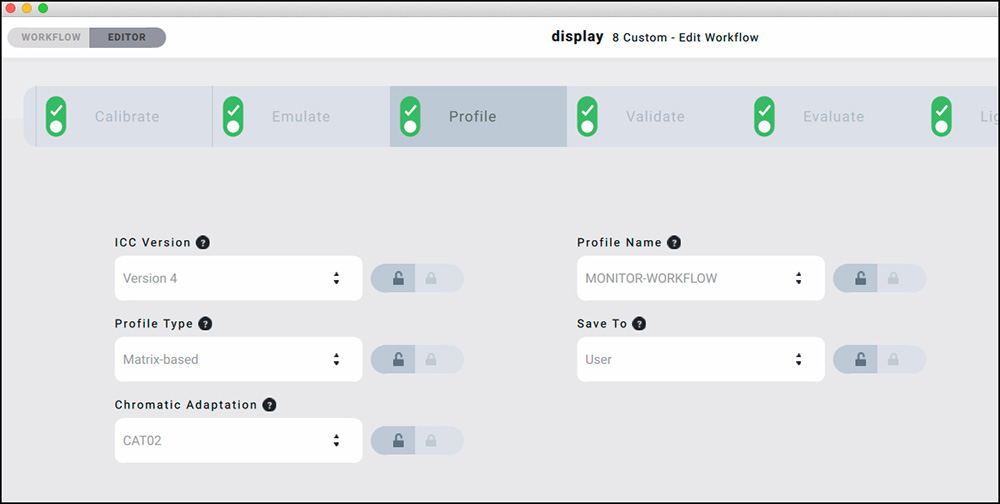Viewport: 1000px width, 504px height.
Task: Open help for ICC Version
Action: [203, 242]
